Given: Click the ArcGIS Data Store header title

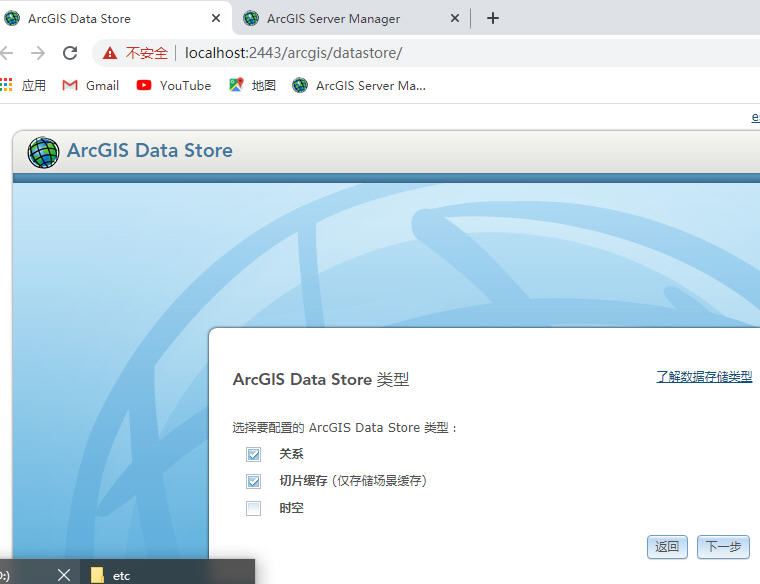Looking at the screenshot, I should pyautogui.click(x=150, y=150).
